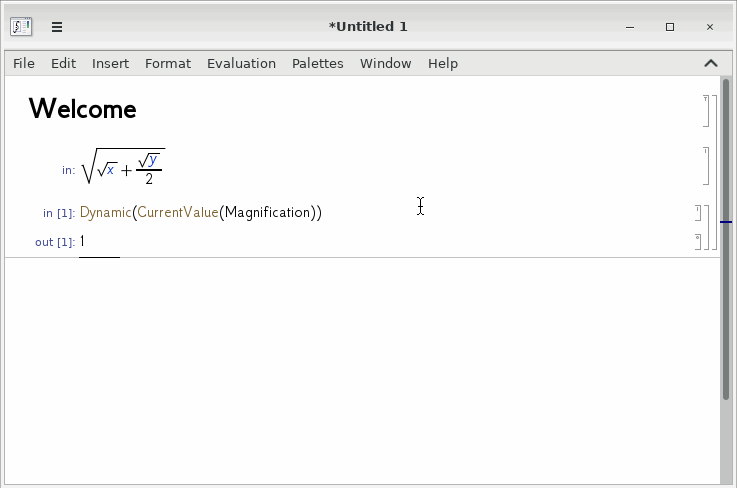This screenshot has height=488, width=737.
Task: Open the Help menu
Action: [443, 63]
